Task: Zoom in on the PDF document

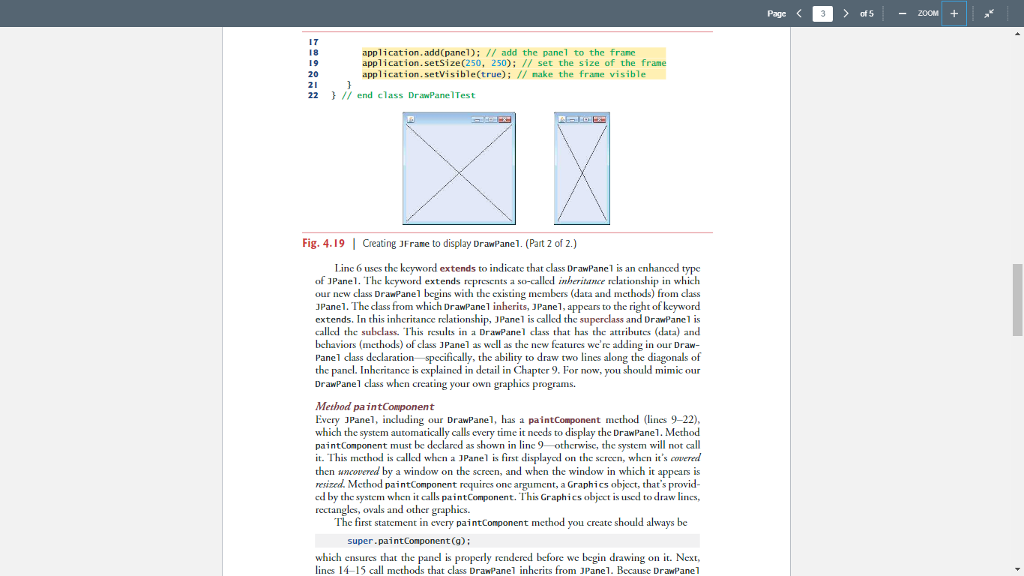Action: pyautogui.click(x=953, y=14)
